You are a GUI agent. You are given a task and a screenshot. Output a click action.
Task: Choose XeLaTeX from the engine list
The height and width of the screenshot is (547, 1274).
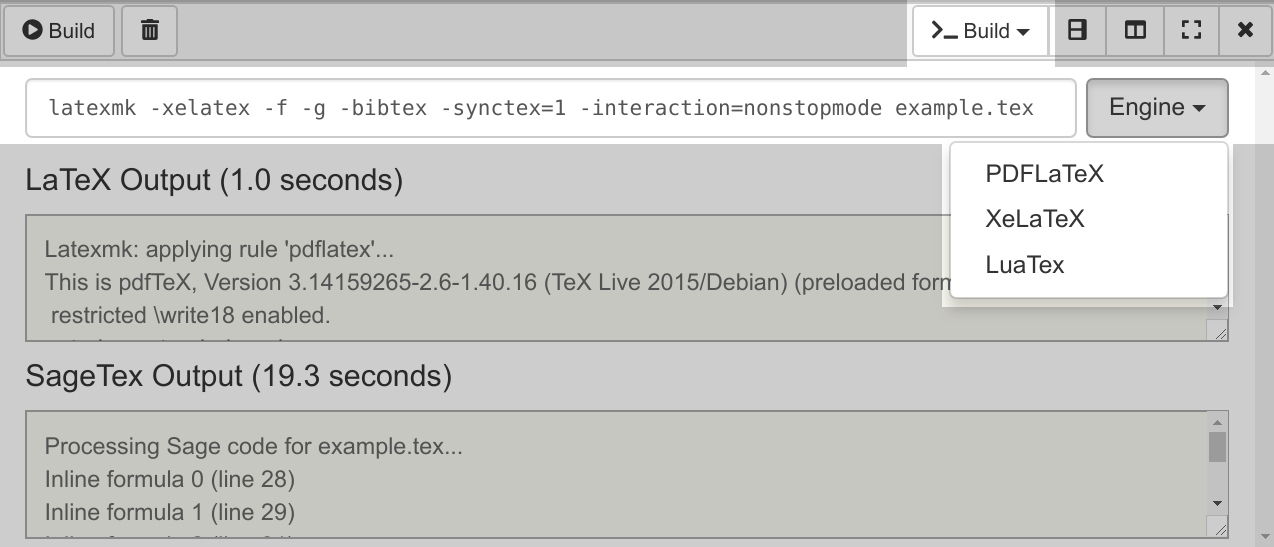tap(1034, 219)
